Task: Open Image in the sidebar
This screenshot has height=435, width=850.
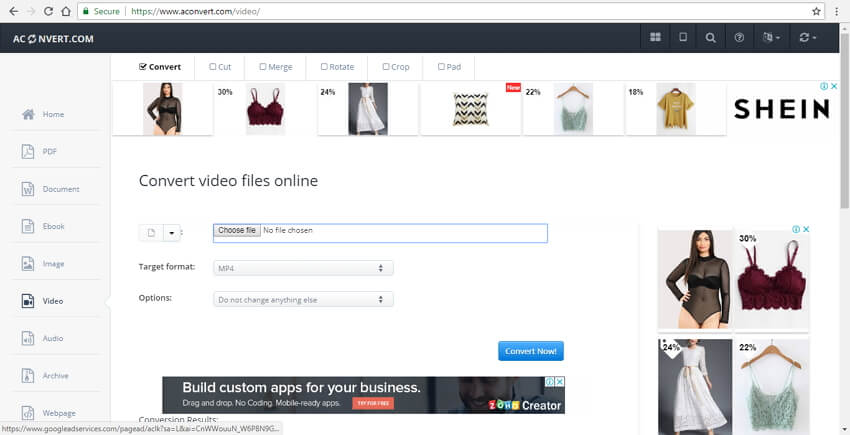Action: click(x=55, y=264)
